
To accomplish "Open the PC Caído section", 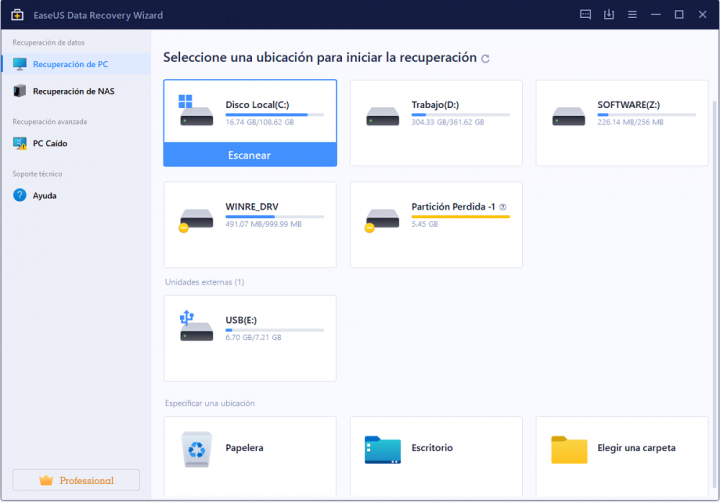I will (50, 143).
